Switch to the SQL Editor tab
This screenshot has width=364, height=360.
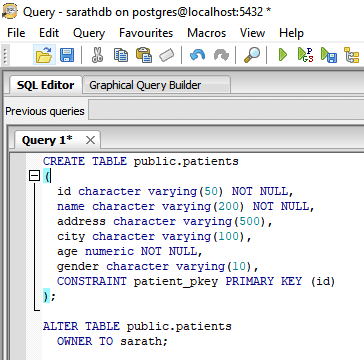45,85
